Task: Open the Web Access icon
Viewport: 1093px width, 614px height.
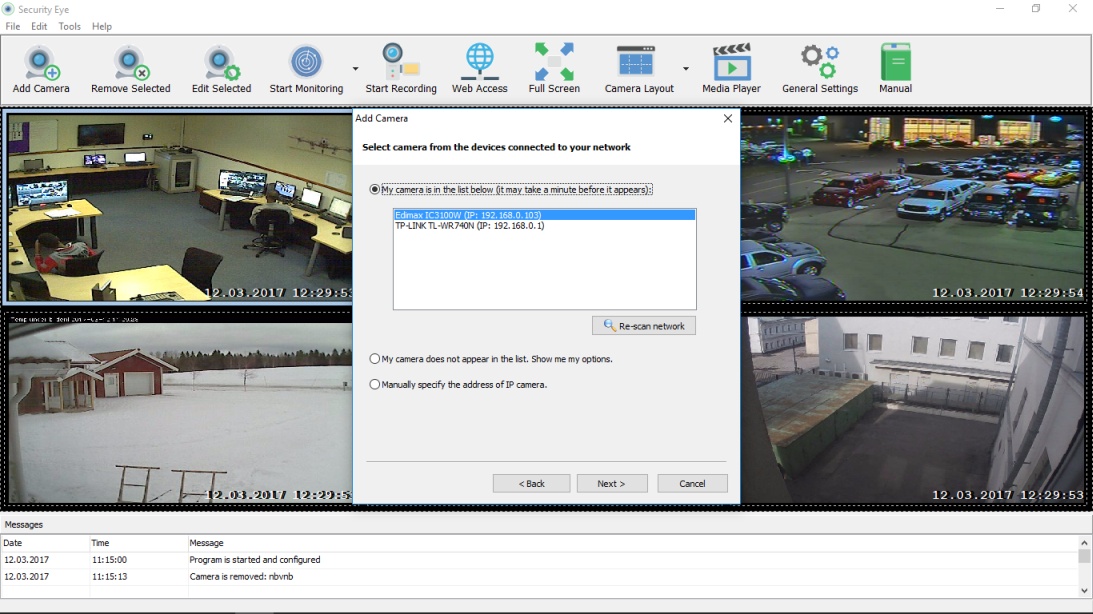Action: click(478, 62)
